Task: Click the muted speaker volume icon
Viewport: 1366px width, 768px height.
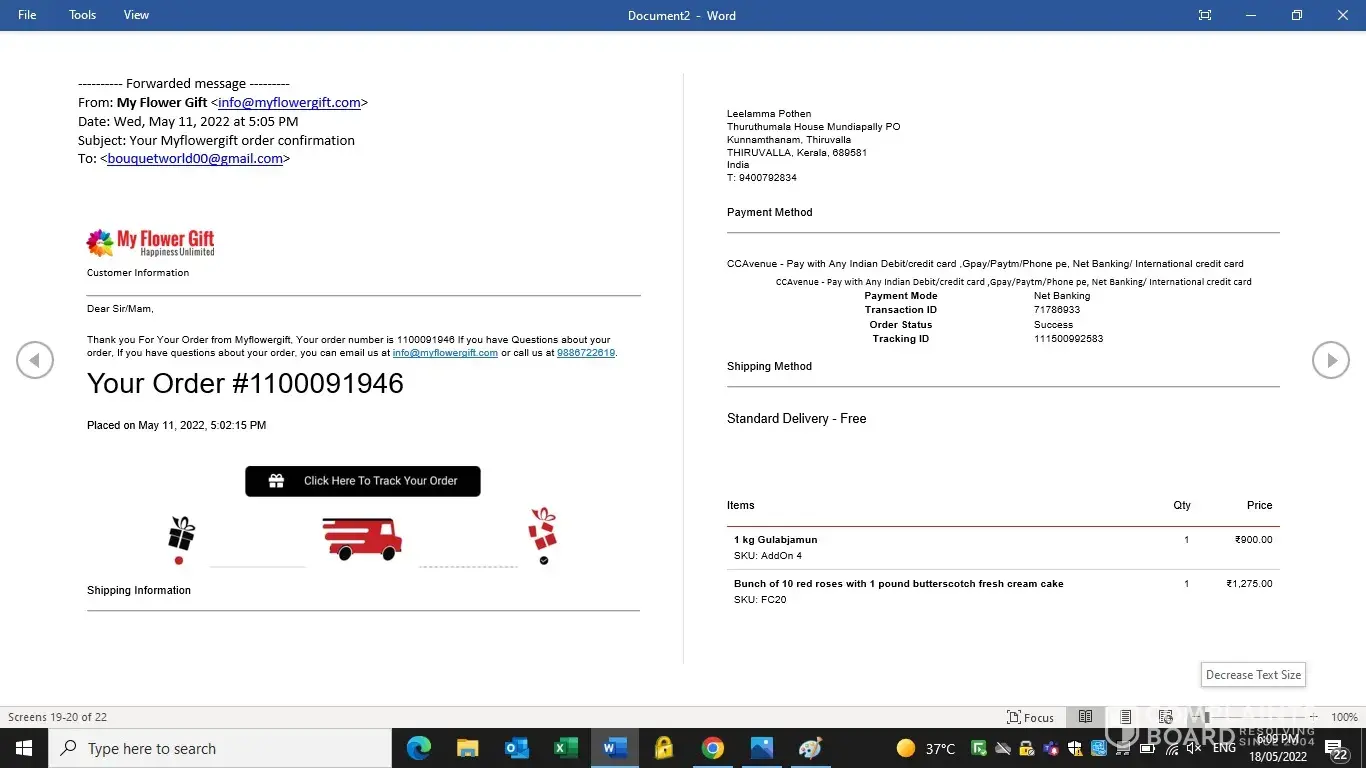Action: coord(1193,748)
